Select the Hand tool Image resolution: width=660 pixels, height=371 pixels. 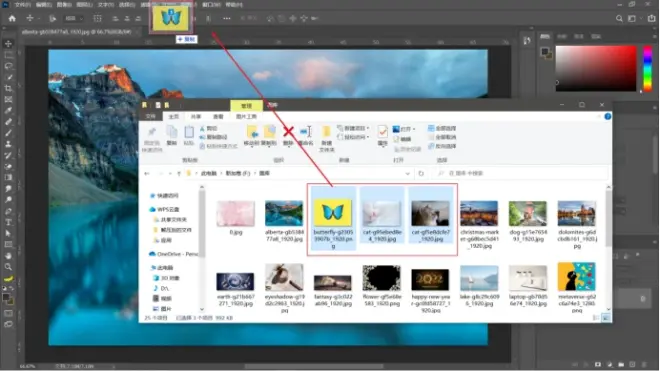(x=8, y=256)
